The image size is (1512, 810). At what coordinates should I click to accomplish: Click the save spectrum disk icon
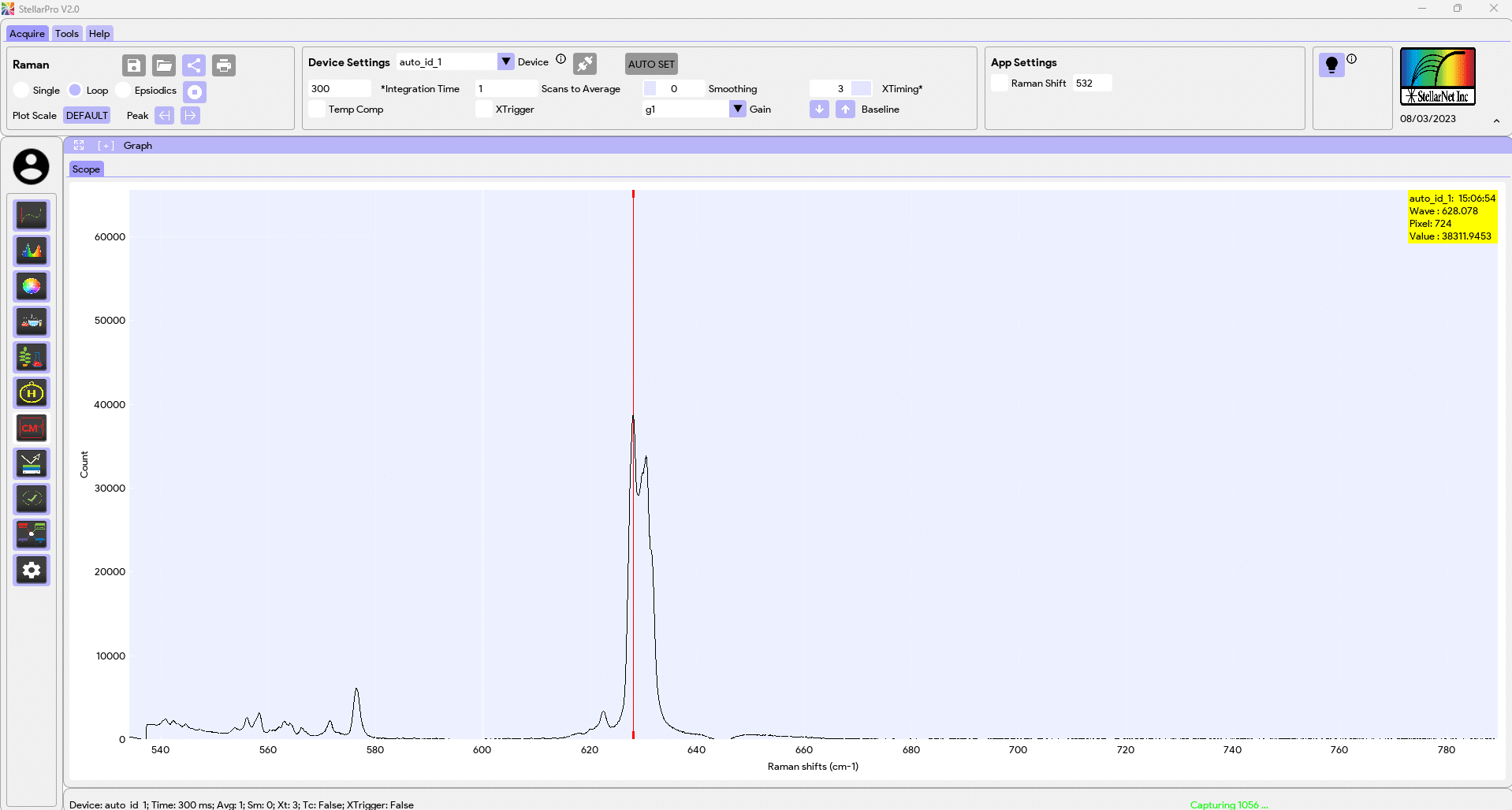pos(134,65)
